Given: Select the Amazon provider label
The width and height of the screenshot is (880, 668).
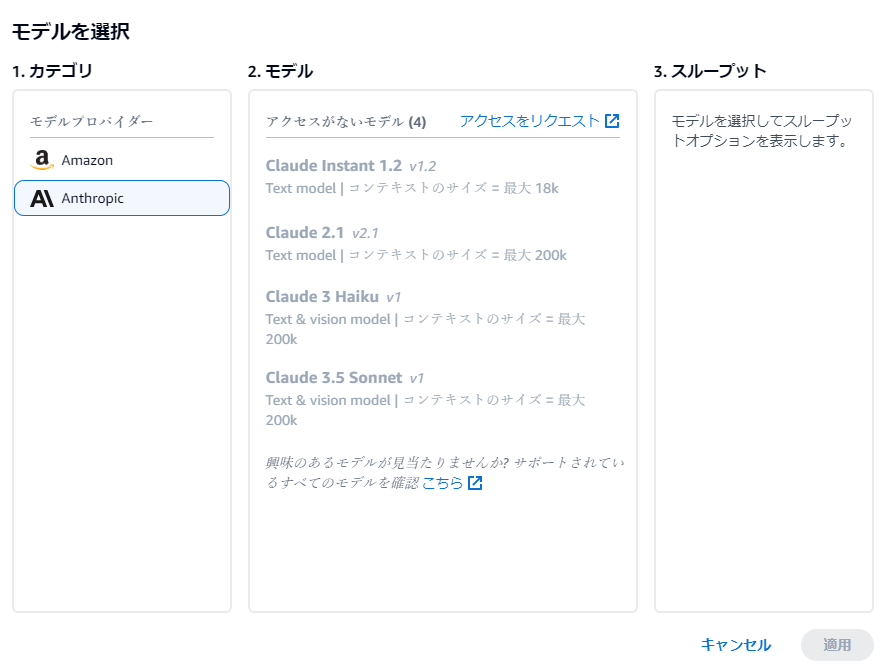Looking at the screenshot, I should (x=87, y=161).
